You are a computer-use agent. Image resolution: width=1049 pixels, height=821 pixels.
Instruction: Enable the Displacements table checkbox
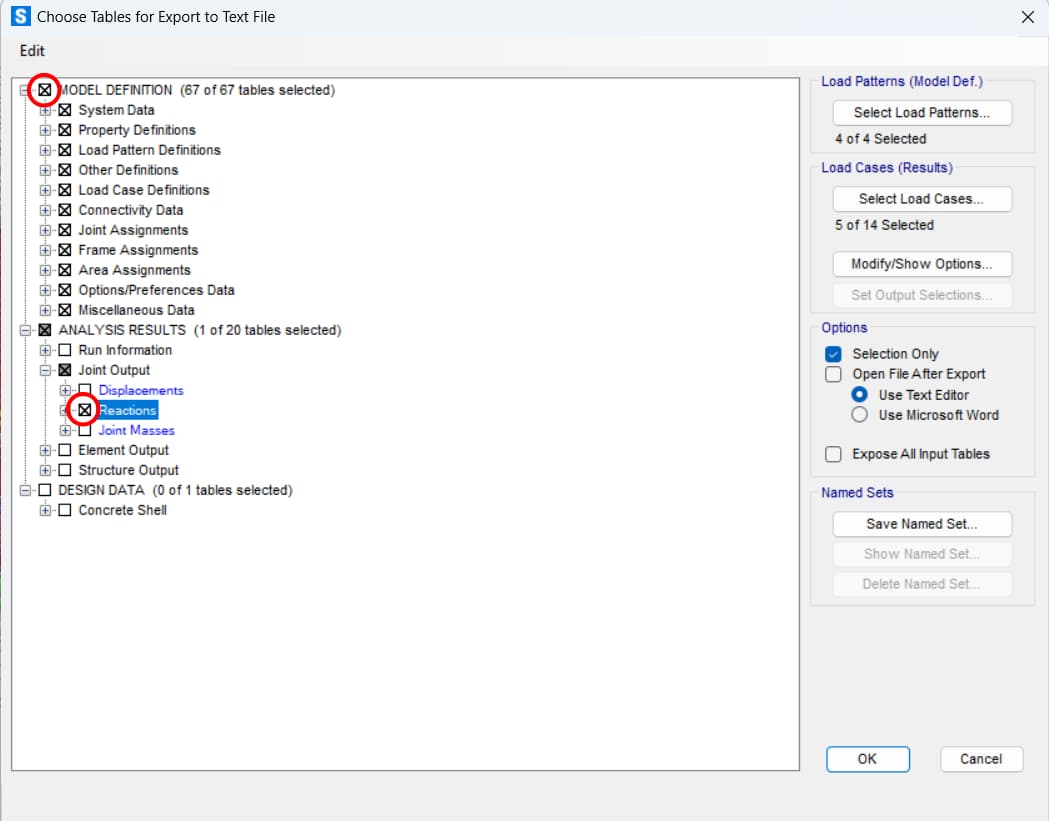[x=85, y=390]
